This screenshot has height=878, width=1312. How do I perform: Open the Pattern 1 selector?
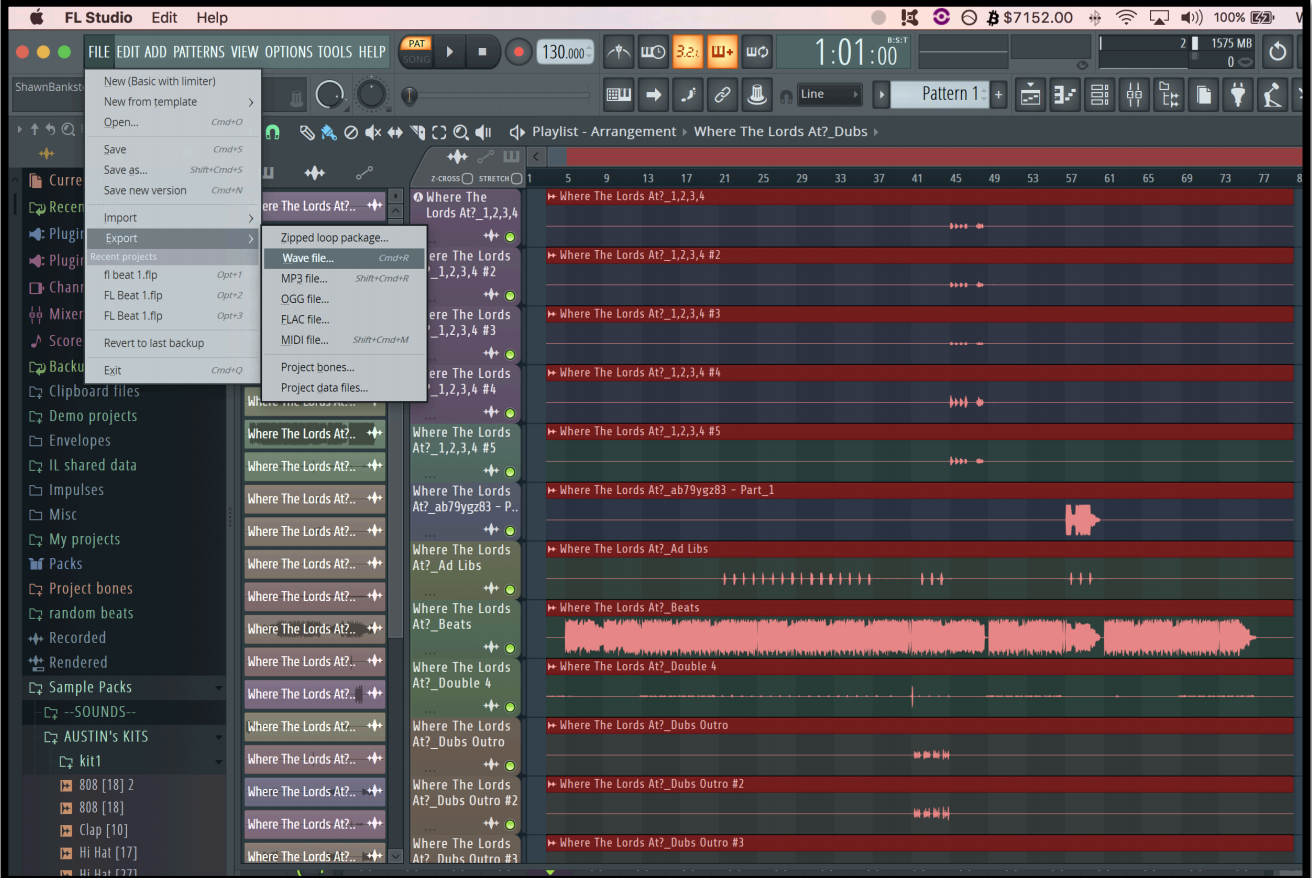[939, 95]
